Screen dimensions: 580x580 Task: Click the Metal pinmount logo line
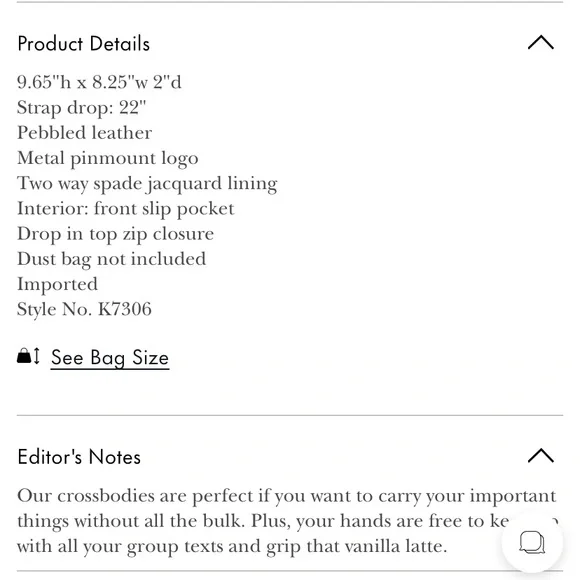coord(108,158)
